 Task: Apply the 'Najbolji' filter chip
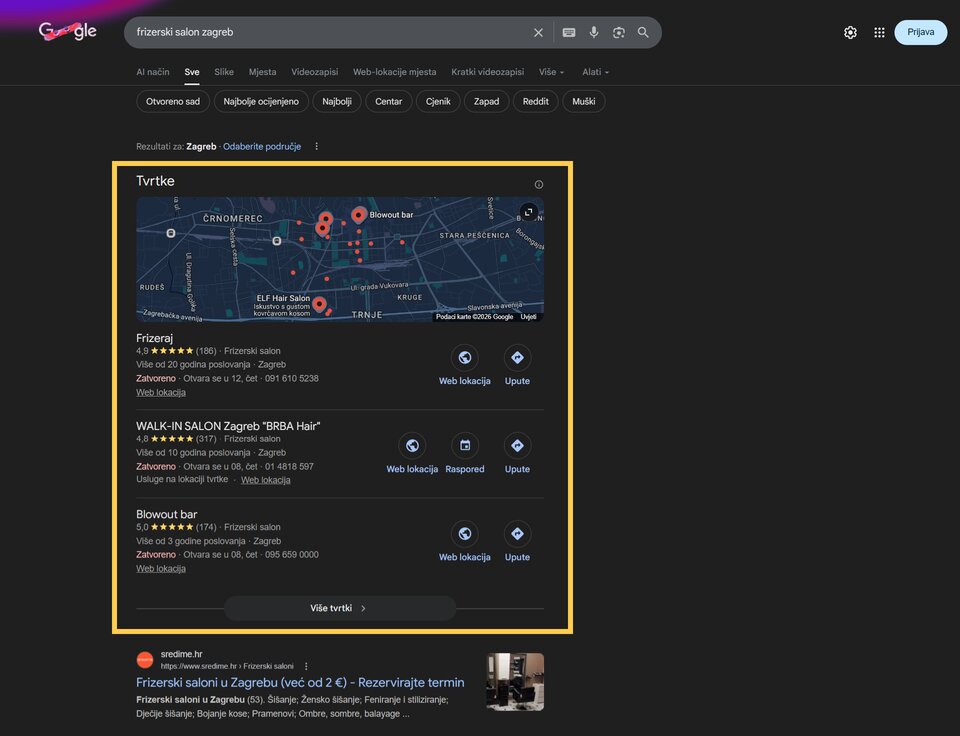(x=337, y=102)
